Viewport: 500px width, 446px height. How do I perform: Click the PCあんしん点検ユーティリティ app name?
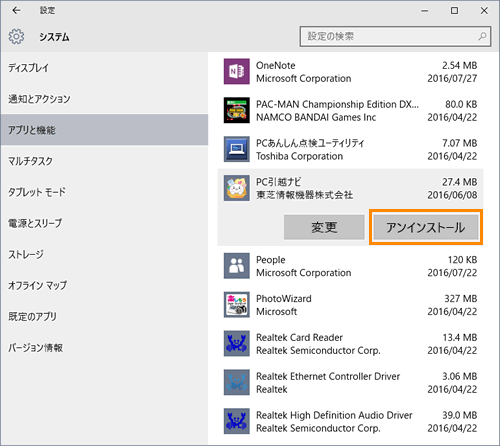point(310,143)
